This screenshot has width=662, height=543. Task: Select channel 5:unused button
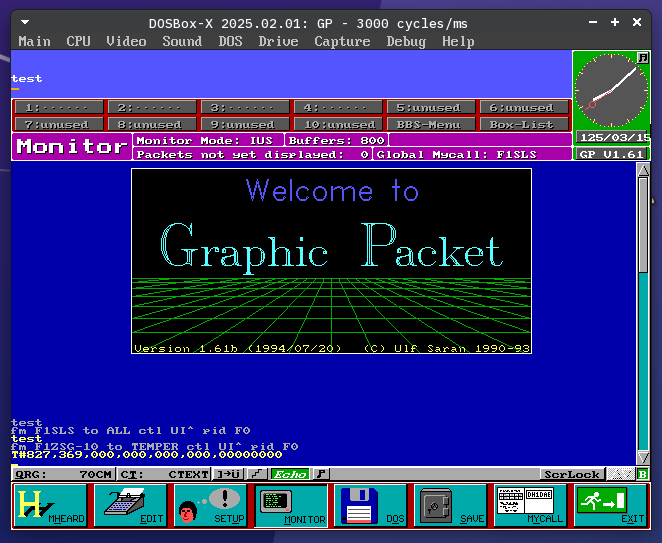pos(431,107)
